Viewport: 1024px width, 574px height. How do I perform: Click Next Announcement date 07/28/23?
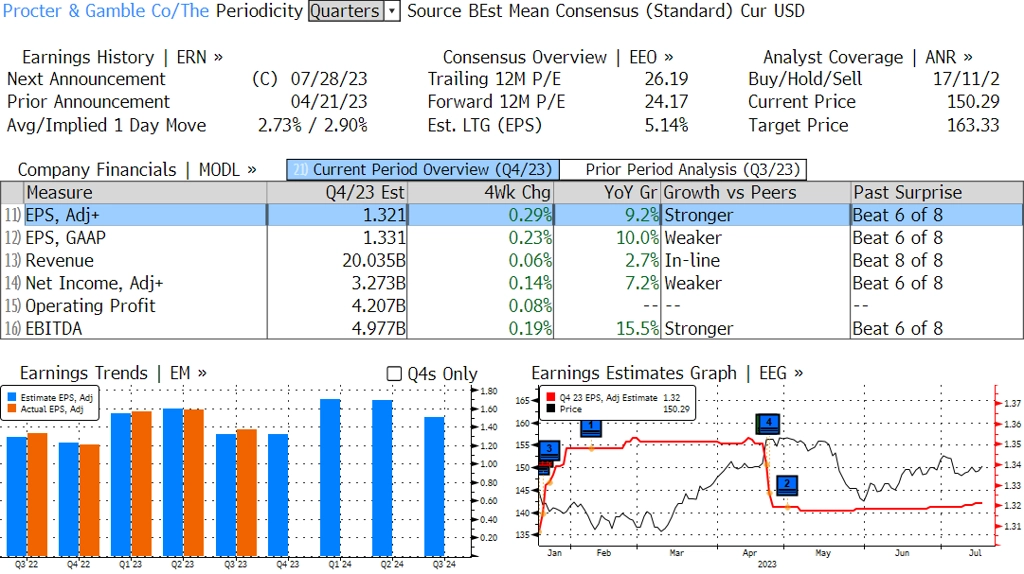pyautogui.click(x=329, y=79)
